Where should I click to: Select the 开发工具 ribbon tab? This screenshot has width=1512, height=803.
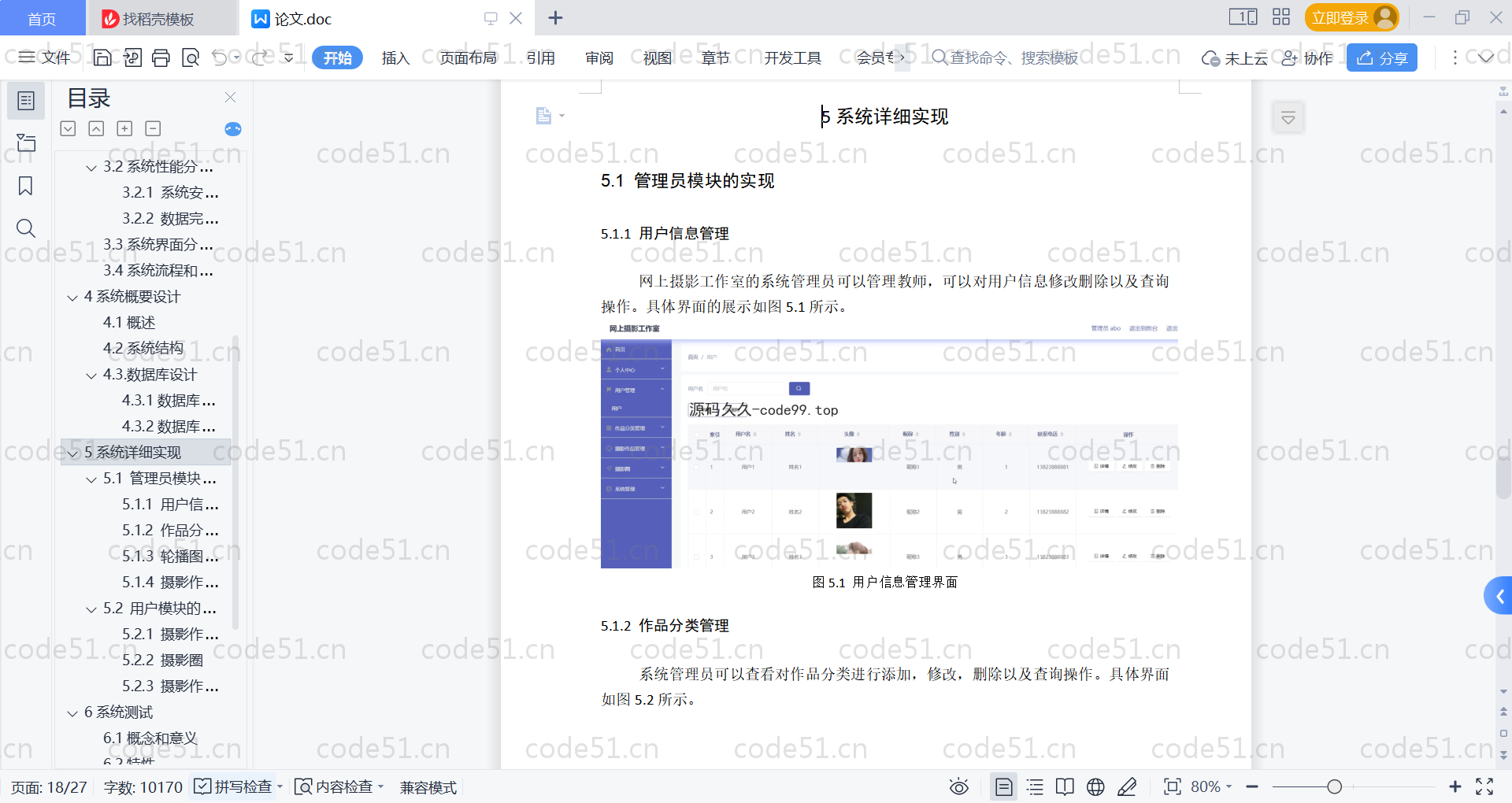point(792,57)
